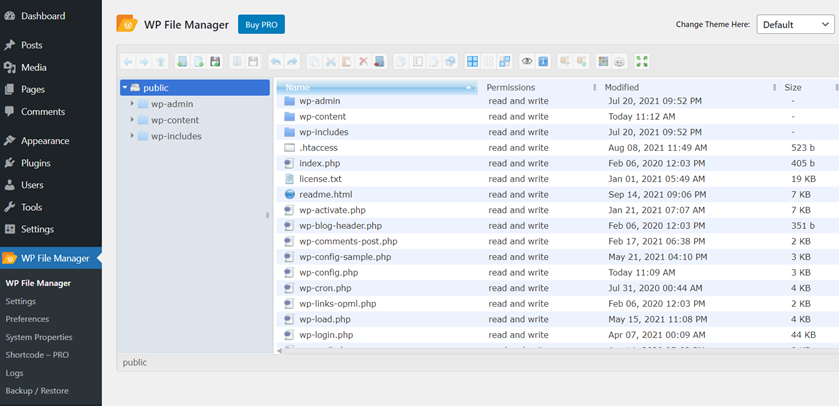Screen dimensions: 839x406
Task: Click the Redo toolbar icon
Action: click(292, 62)
